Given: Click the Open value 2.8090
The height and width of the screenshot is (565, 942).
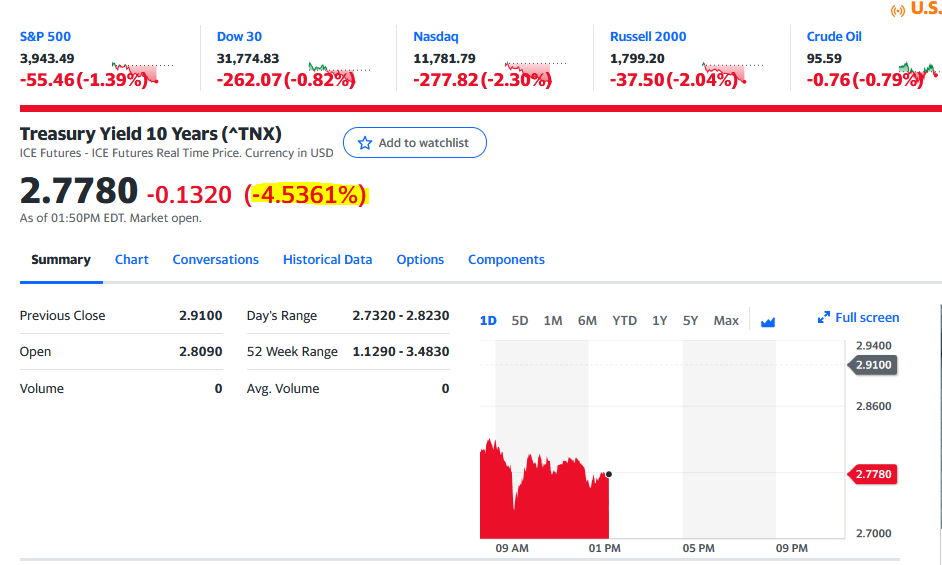Looking at the screenshot, I should (x=201, y=352).
